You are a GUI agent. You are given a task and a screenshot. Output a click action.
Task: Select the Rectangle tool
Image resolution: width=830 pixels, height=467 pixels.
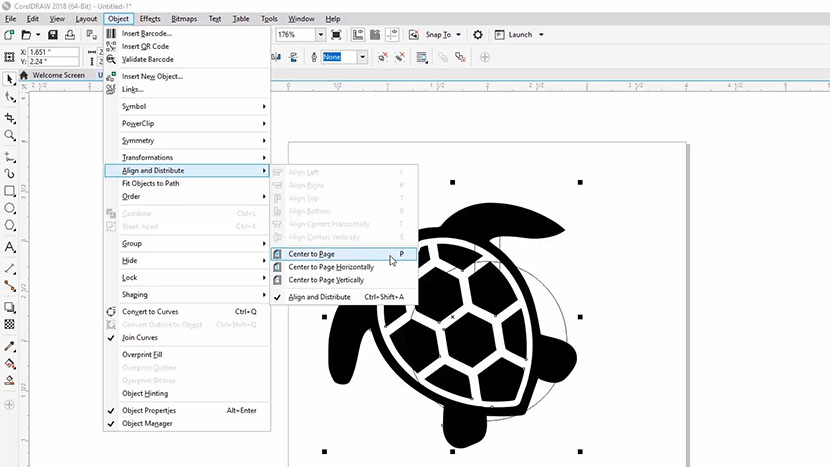coord(10,191)
